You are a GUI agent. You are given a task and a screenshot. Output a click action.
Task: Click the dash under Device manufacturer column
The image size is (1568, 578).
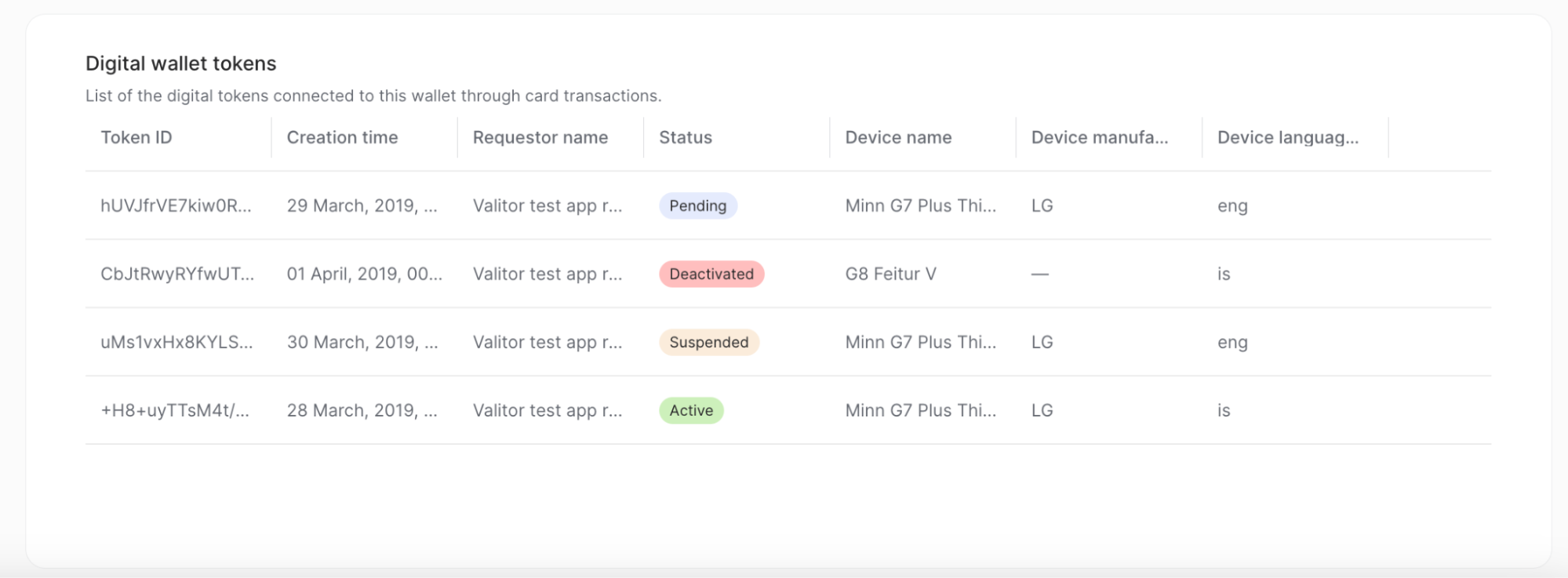[x=1042, y=274]
